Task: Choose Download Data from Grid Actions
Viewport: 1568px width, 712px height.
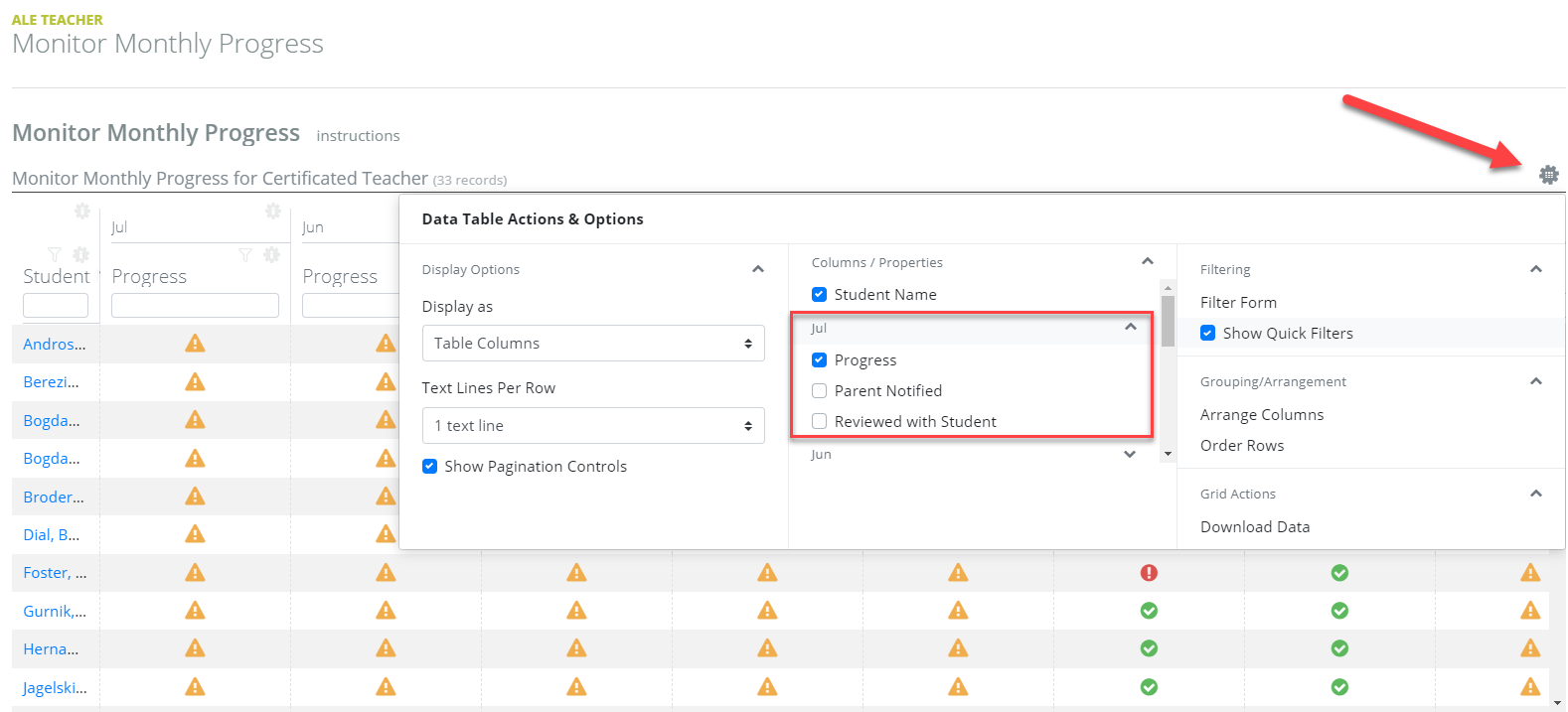Action: 1254,526
